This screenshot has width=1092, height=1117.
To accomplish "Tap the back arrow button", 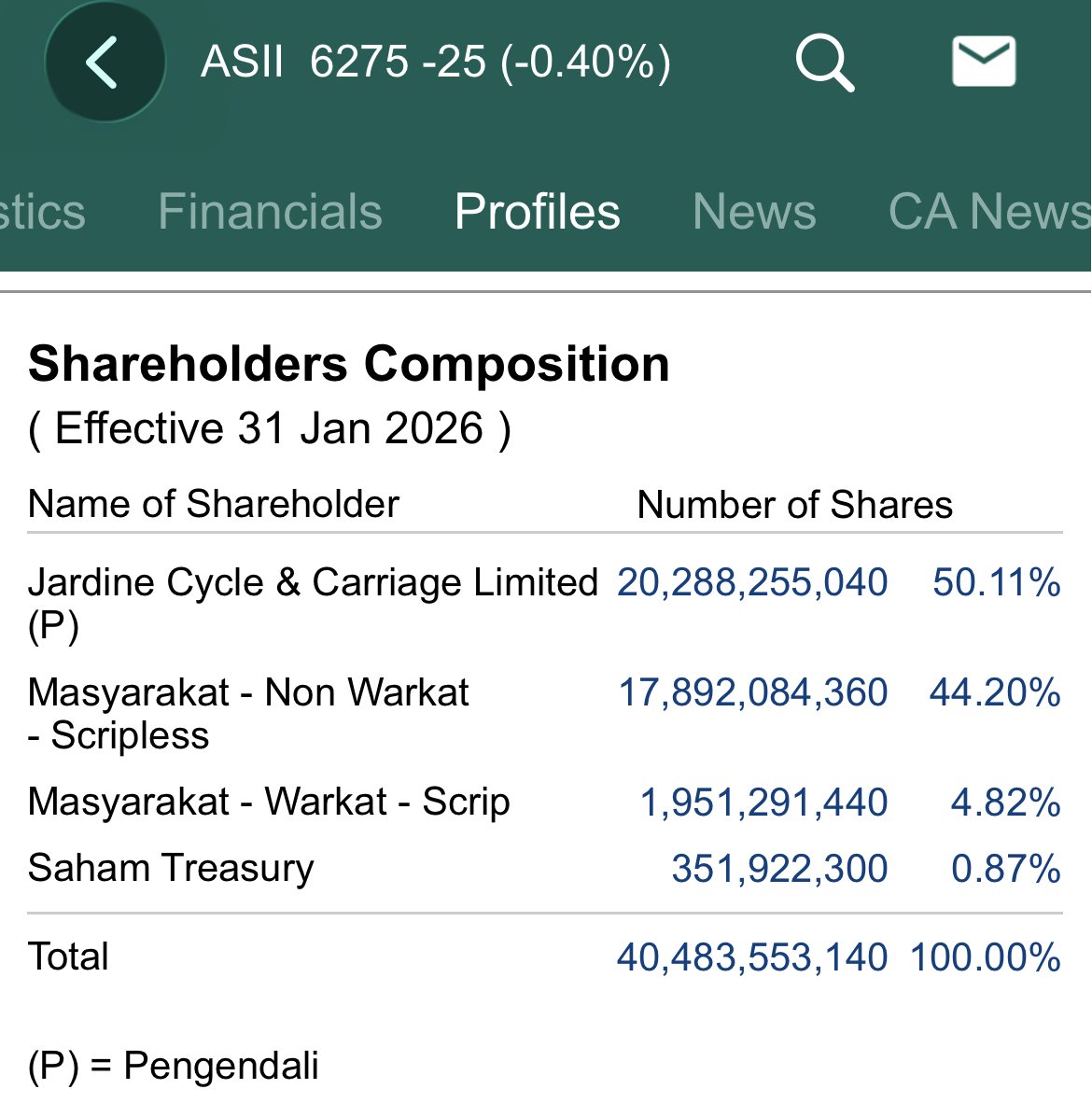I will (x=105, y=63).
